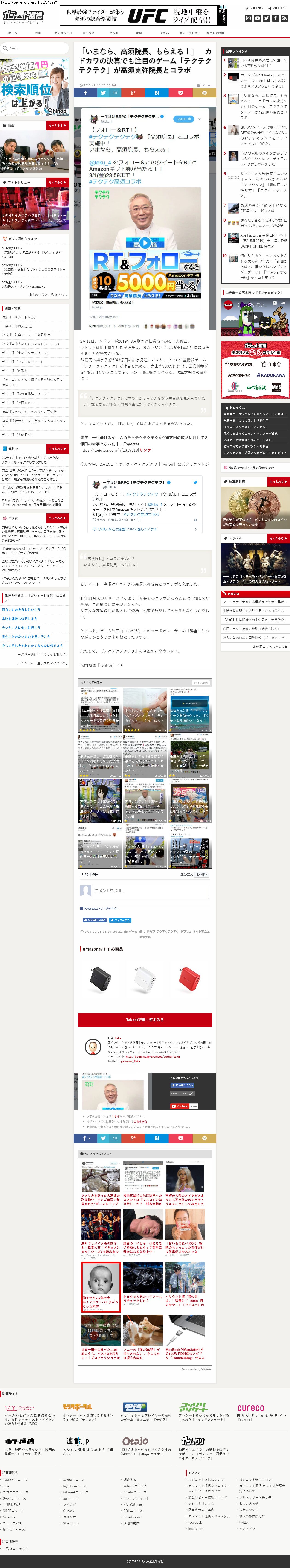
Task: Click the YouTube icon in header
Action: click(257, 18)
